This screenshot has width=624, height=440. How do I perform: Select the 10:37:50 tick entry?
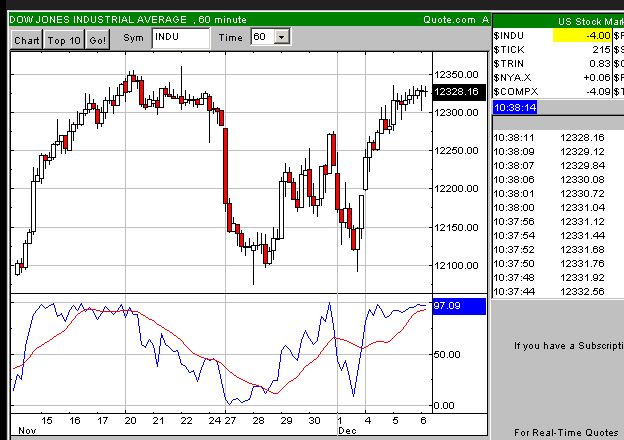[x=558, y=263]
